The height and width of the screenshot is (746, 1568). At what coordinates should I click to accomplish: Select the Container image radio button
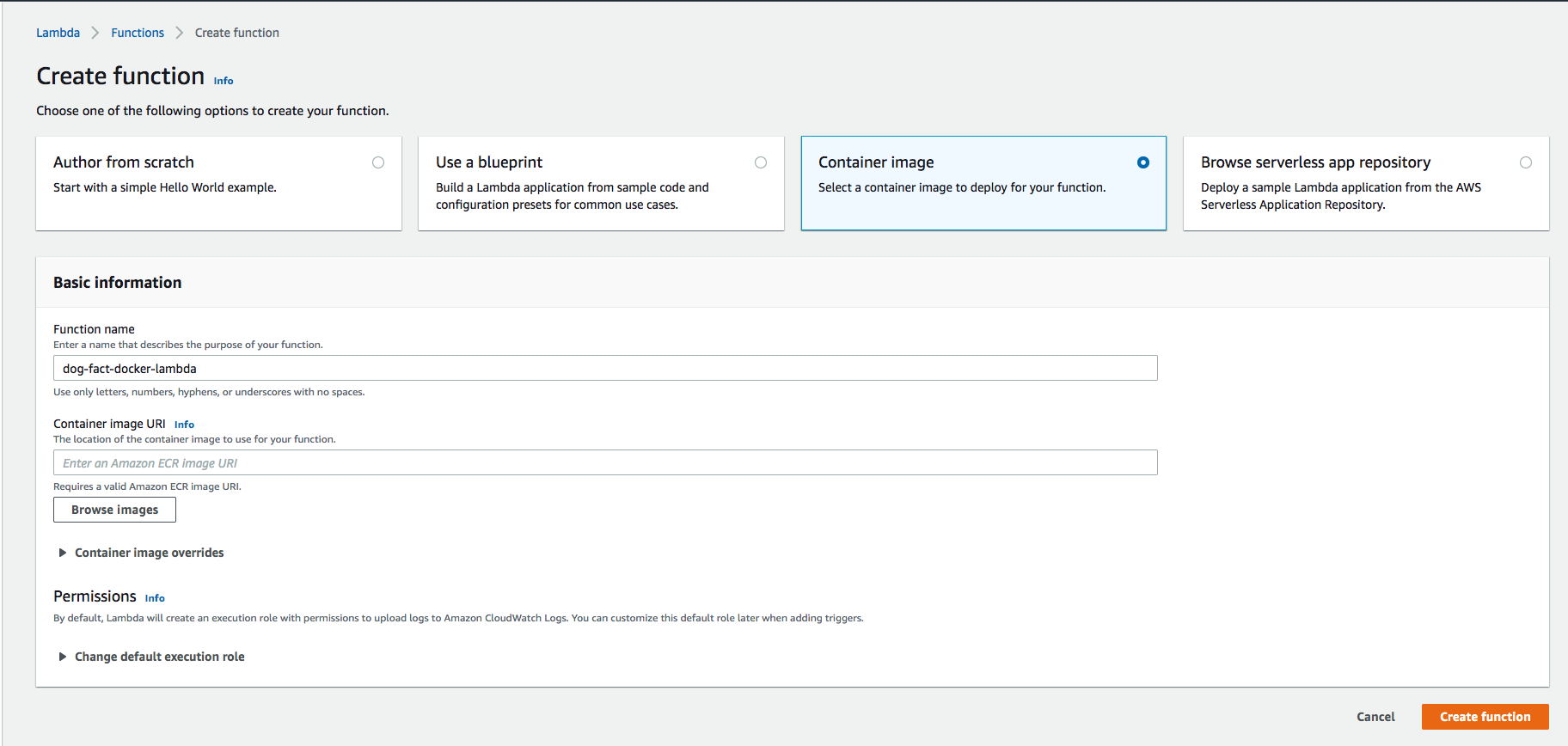(x=1143, y=162)
